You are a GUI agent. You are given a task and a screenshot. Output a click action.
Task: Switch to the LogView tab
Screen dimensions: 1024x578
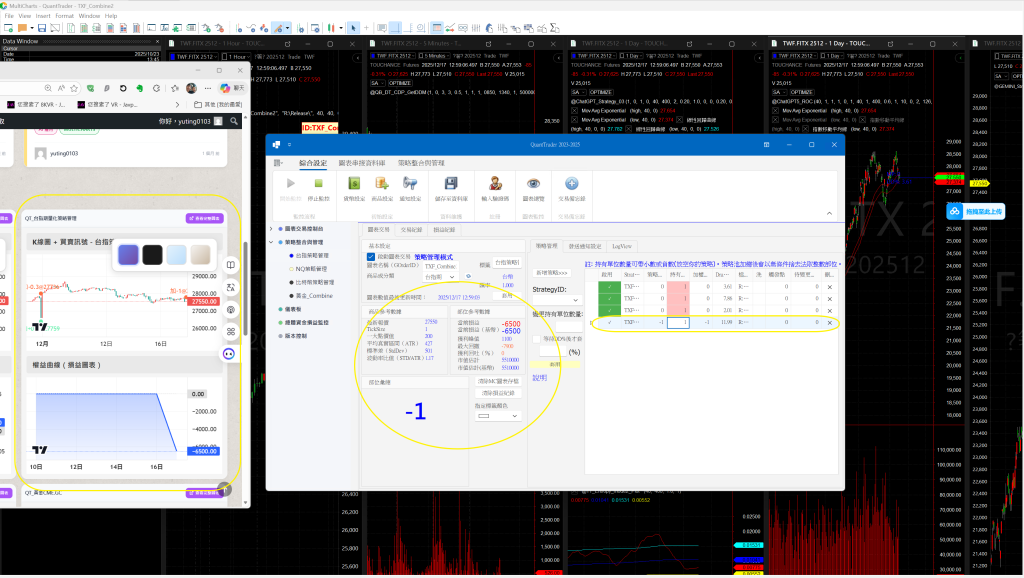[x=621, y=244]
